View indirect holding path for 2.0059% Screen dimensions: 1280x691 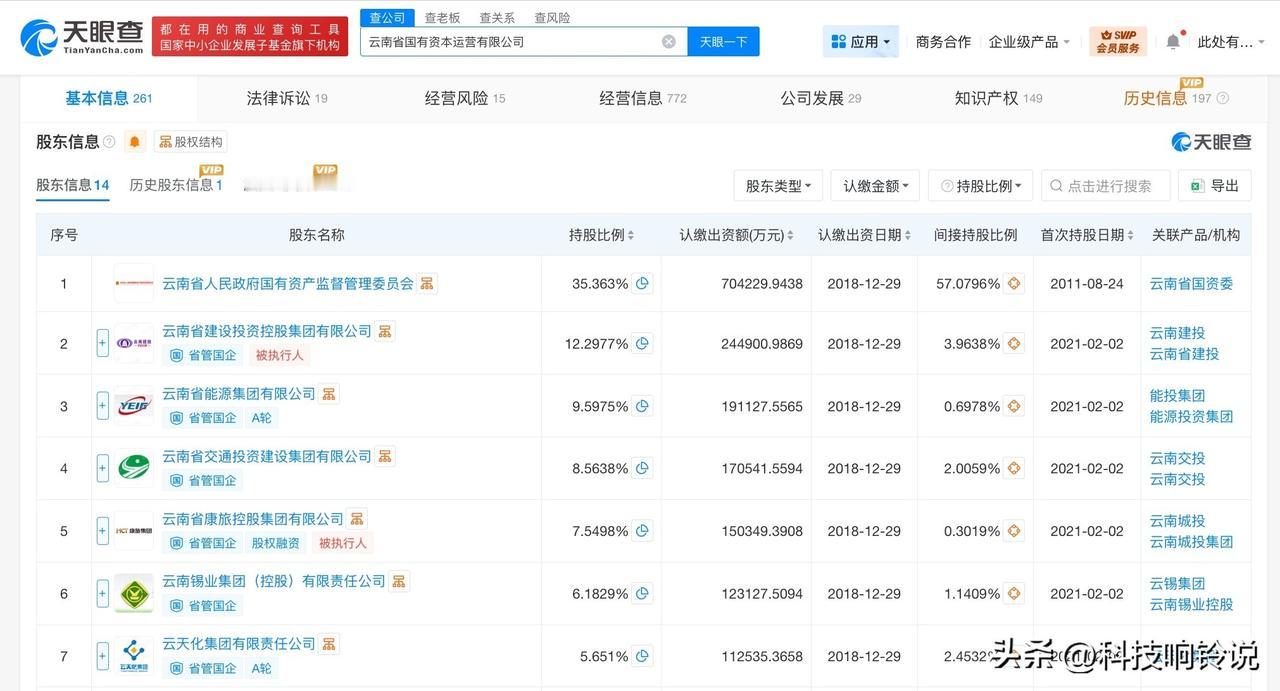click(x=1014, y=469)
